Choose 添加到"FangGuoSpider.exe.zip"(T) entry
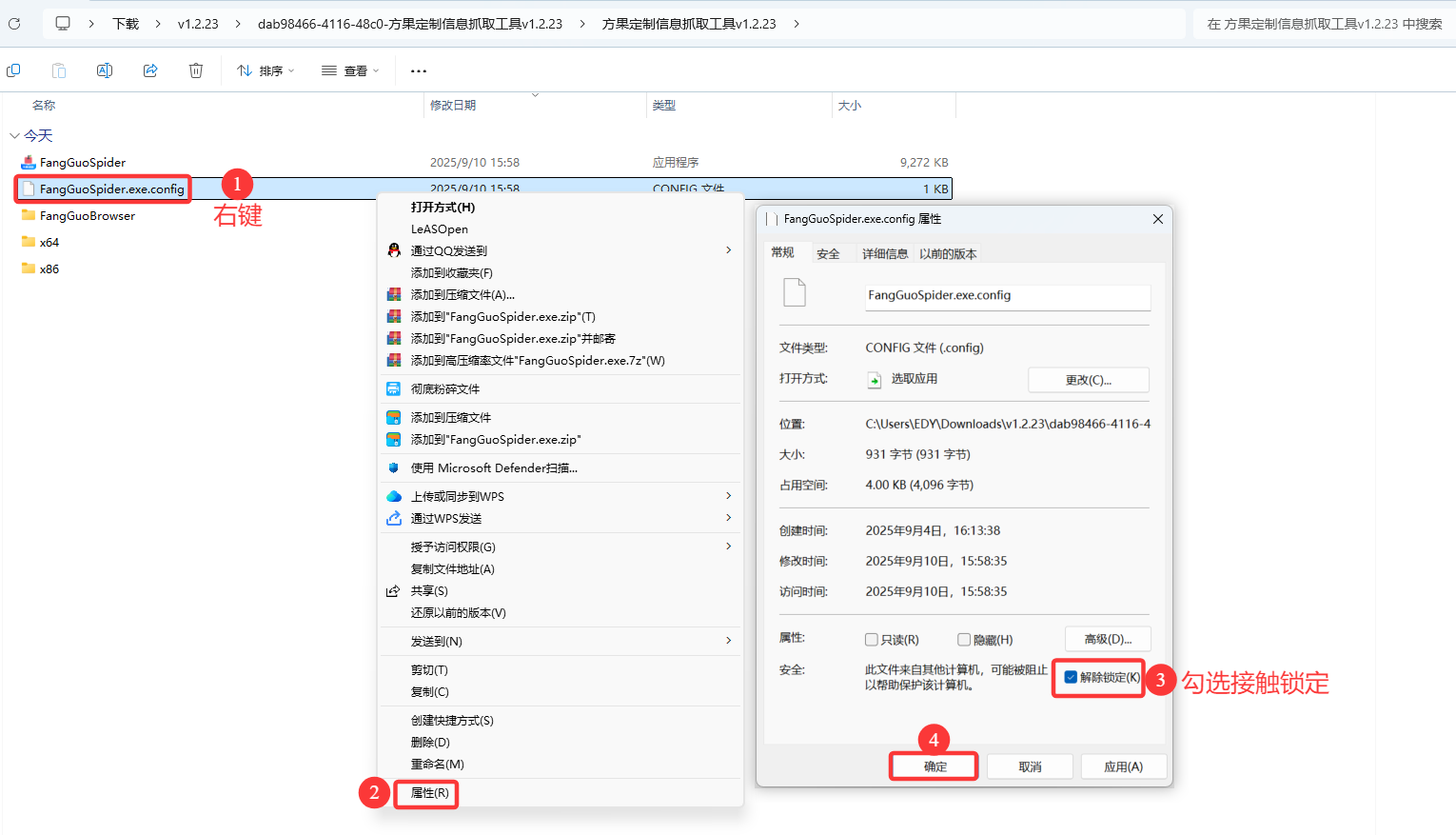The height and width of the screenshot is (835, 1456). [x=502, y=317]
